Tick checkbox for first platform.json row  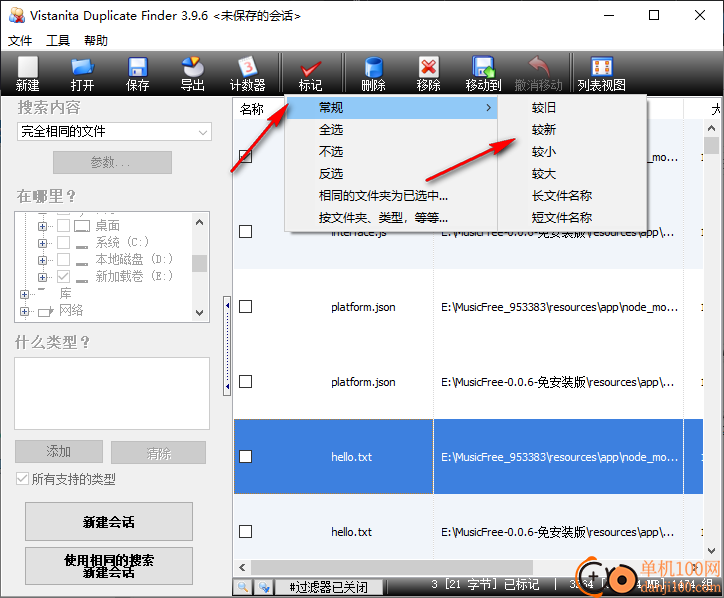coord(246,307)
